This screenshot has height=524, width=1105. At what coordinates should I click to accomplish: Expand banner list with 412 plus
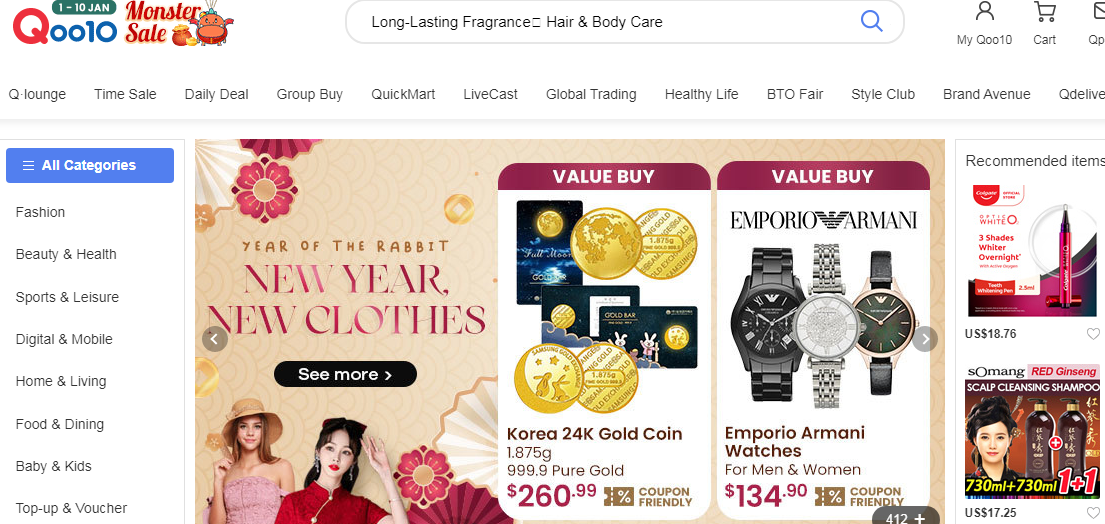click(906, 516)
